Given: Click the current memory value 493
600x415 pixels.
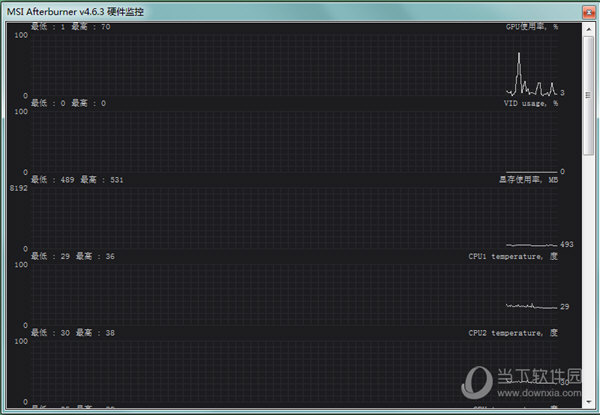Looking at the screenshot, I should [567, 244].
